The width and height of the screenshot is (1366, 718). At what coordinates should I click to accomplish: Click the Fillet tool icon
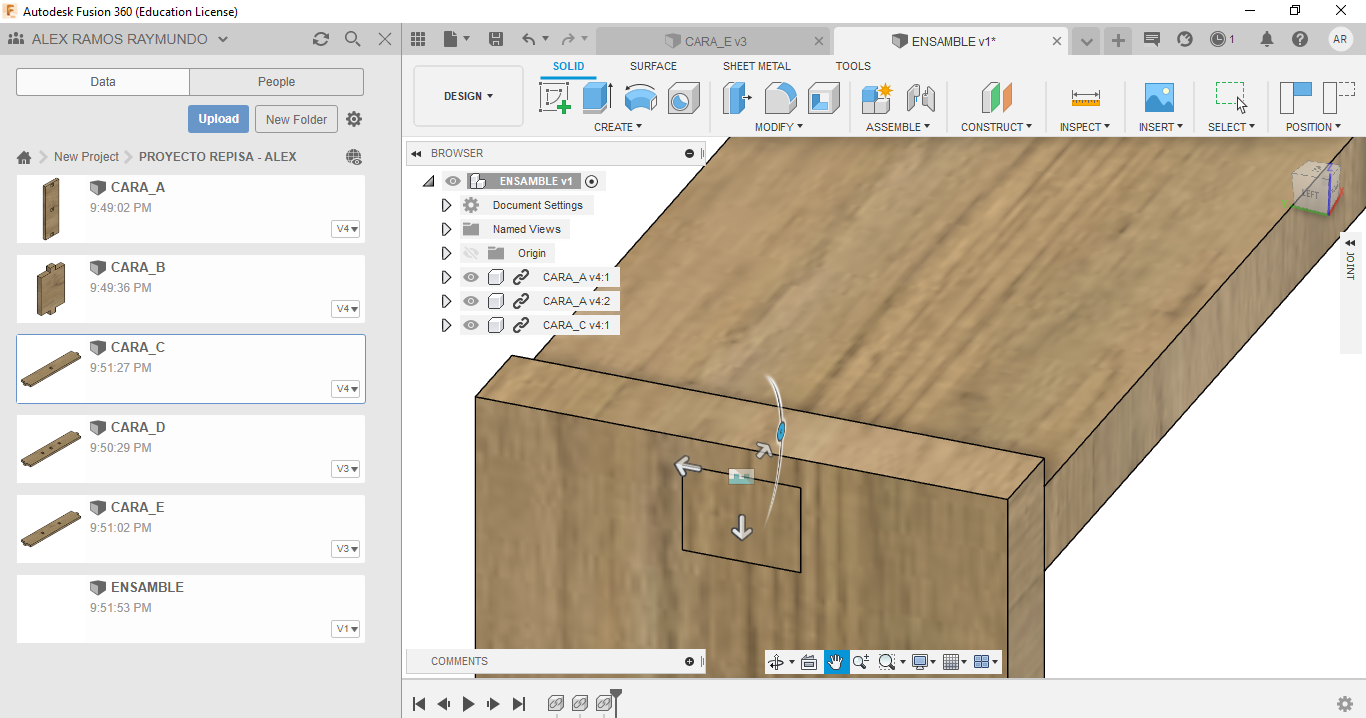click(780, 98)
